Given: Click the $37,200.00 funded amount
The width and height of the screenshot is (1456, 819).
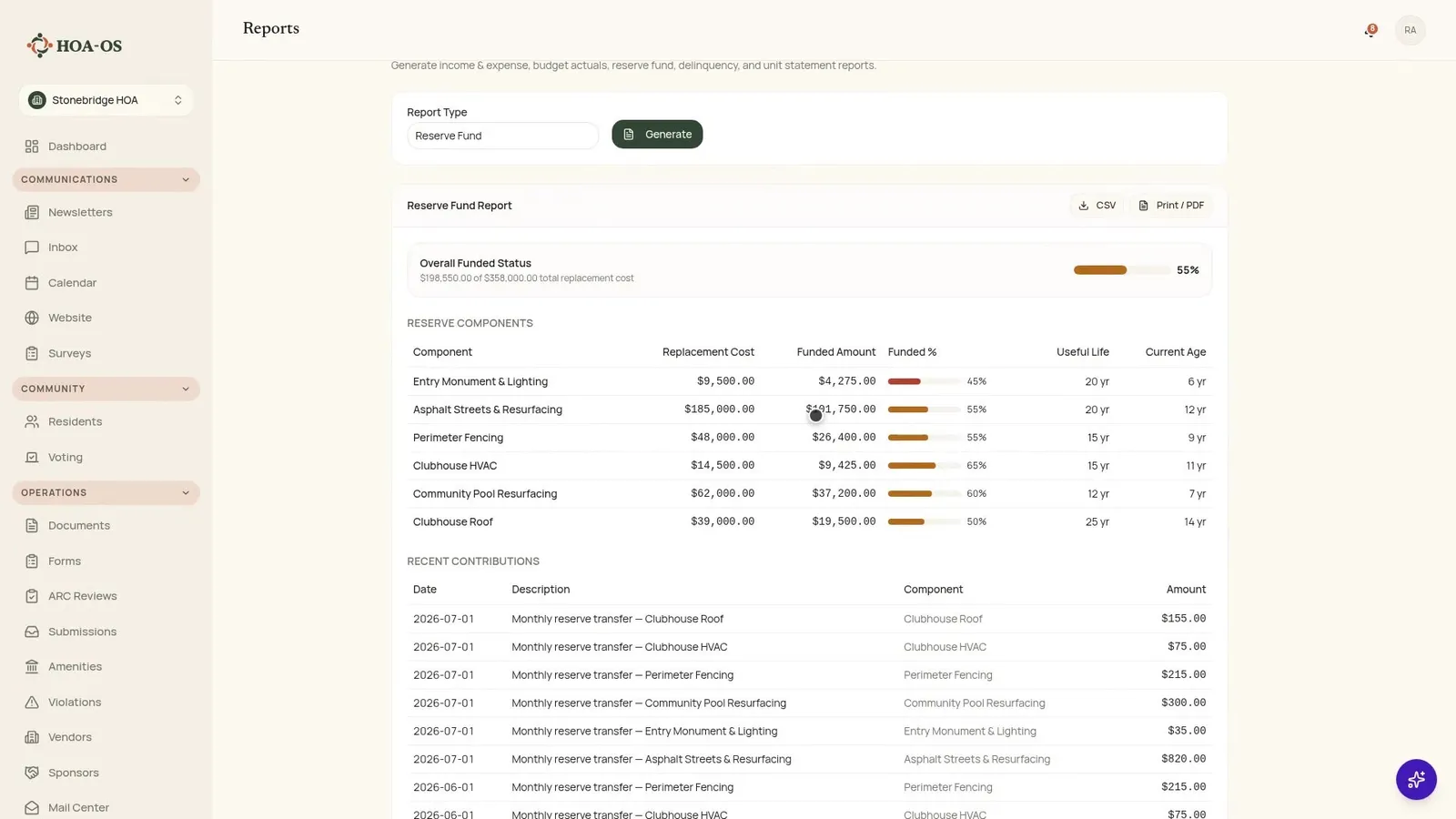Looking at the screenshot, I should [x=844, y=493].
